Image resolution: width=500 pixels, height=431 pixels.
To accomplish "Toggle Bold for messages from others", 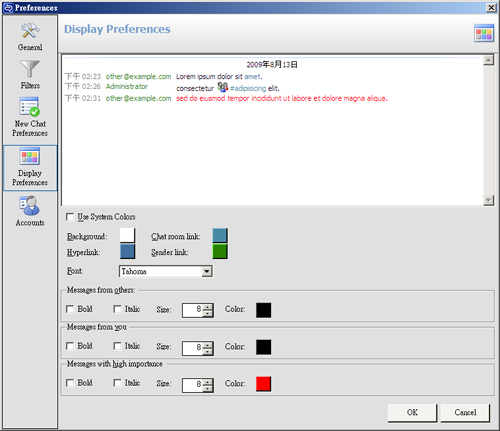I will pos(70,309).
